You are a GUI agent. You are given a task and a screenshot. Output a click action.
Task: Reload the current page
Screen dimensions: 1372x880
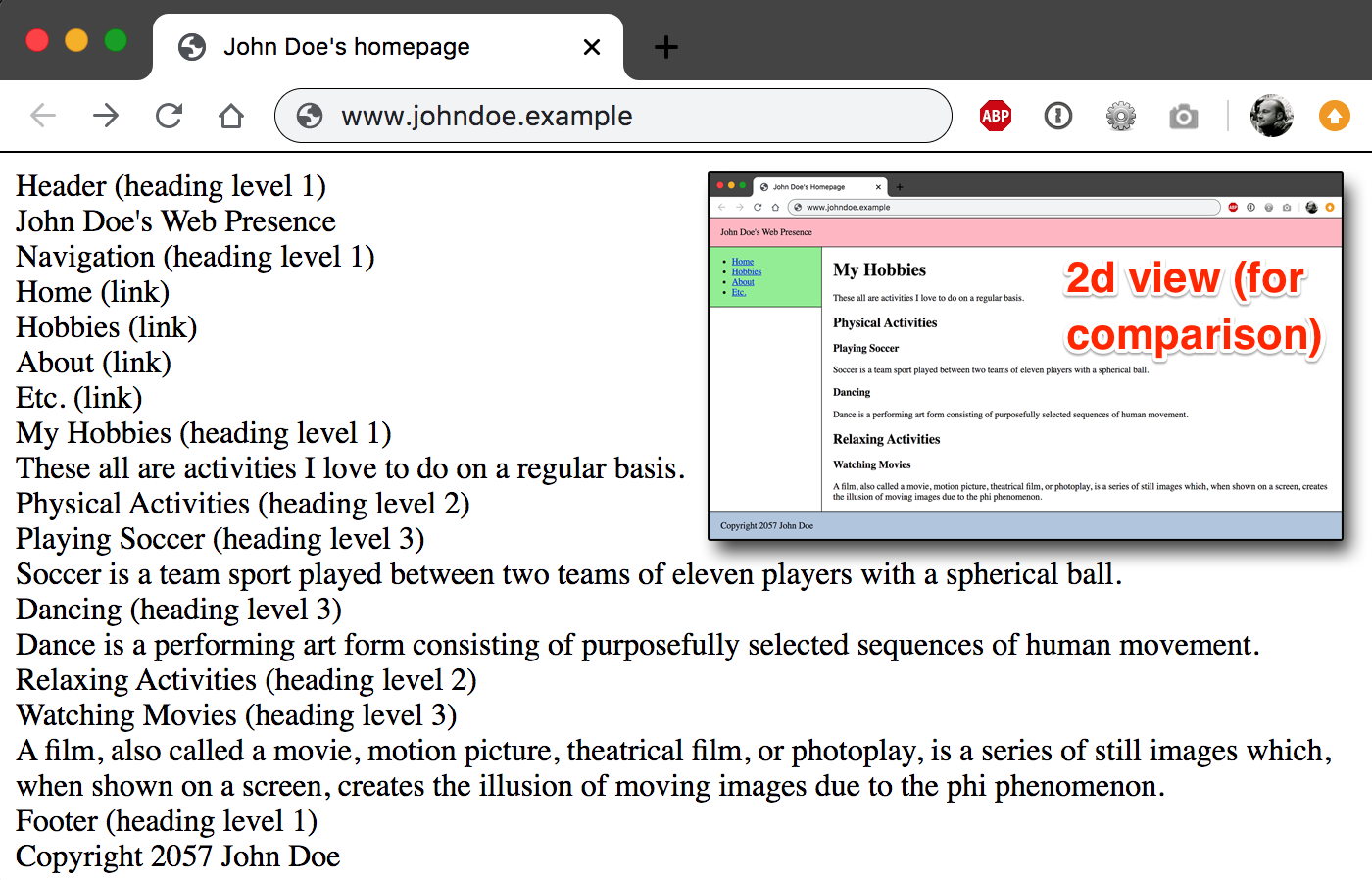[x=169, y=115]
